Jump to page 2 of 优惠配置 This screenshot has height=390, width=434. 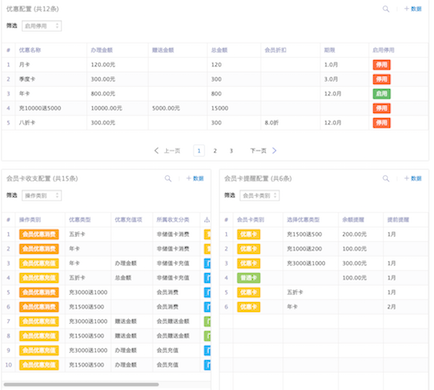point(215,151)
